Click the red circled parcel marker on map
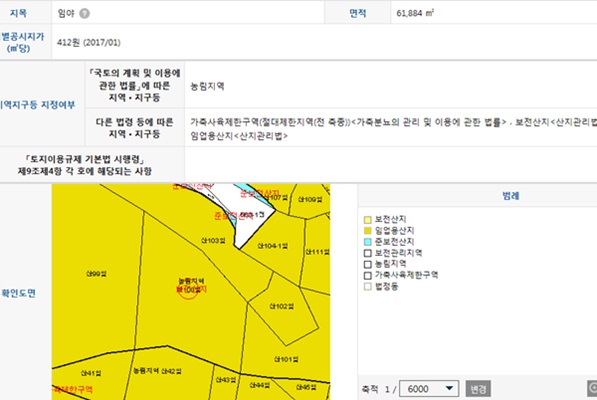 [188, 291]
